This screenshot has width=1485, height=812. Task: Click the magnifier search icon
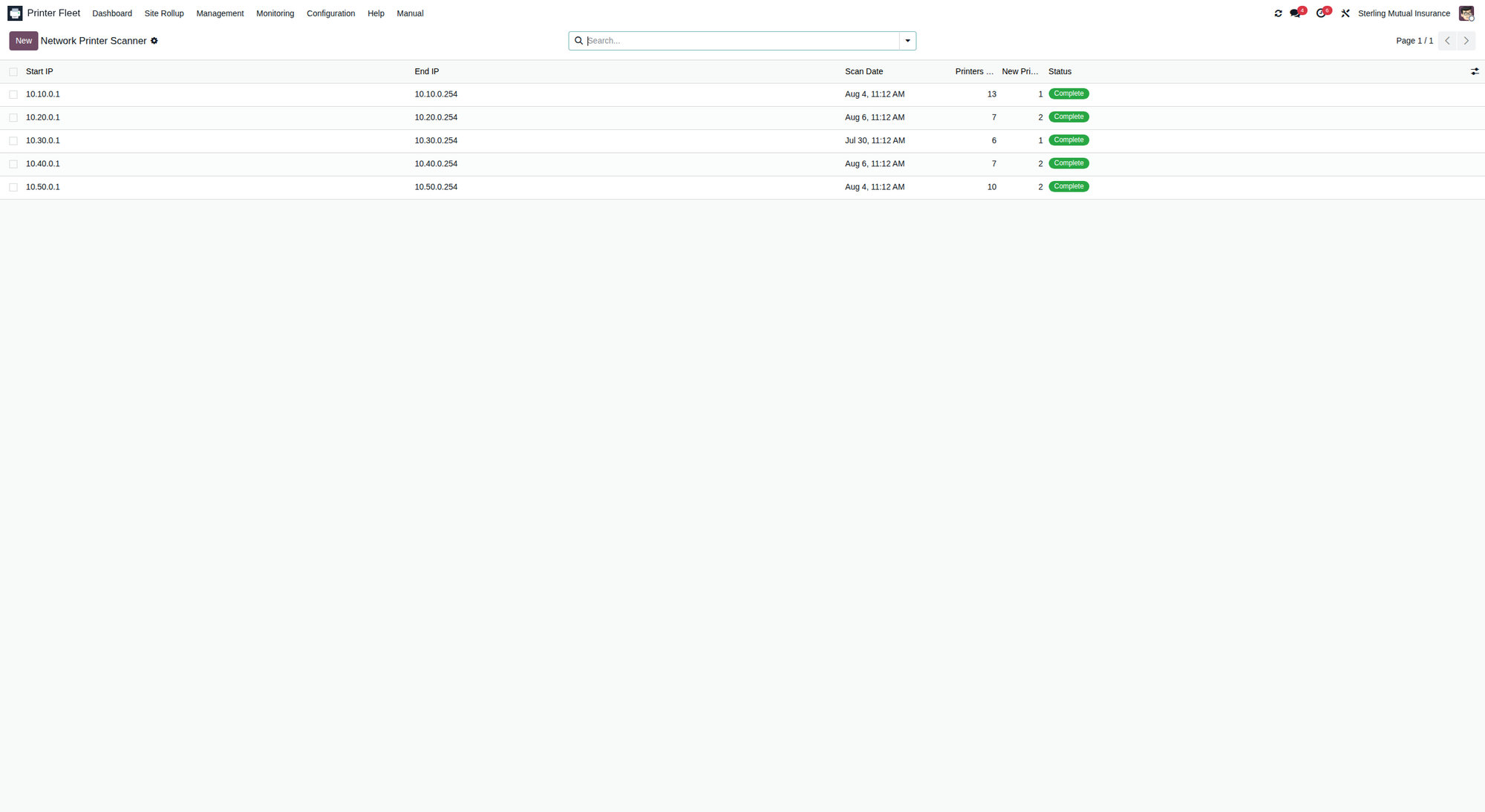tap(578, 41)
